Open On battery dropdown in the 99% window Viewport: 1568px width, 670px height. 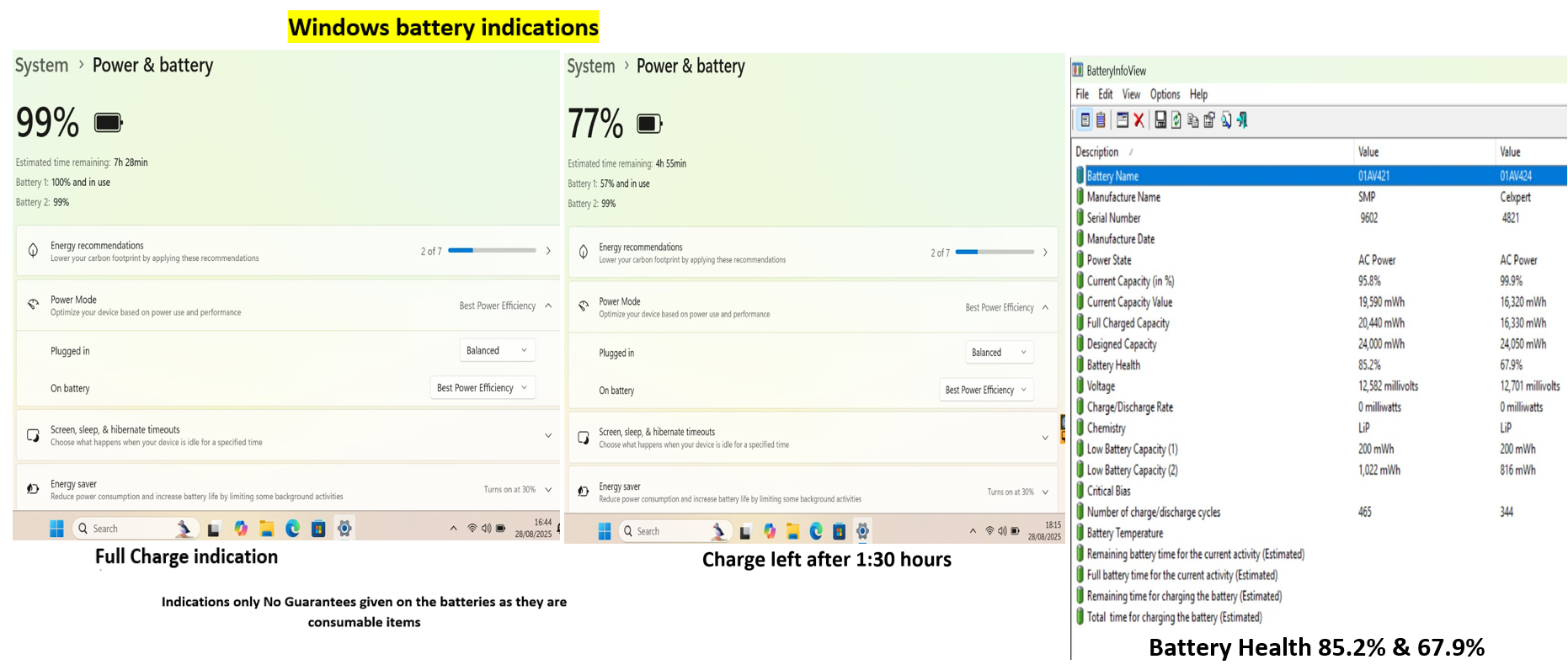(x=483, y=388)
